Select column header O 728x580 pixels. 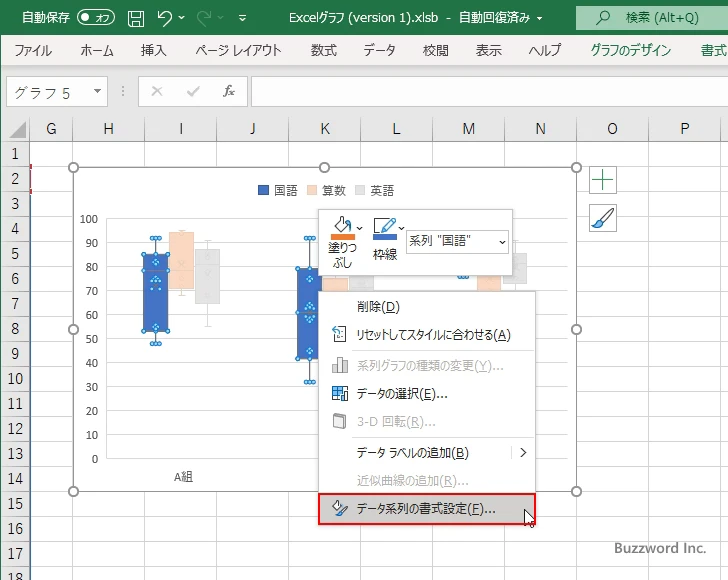612,129
